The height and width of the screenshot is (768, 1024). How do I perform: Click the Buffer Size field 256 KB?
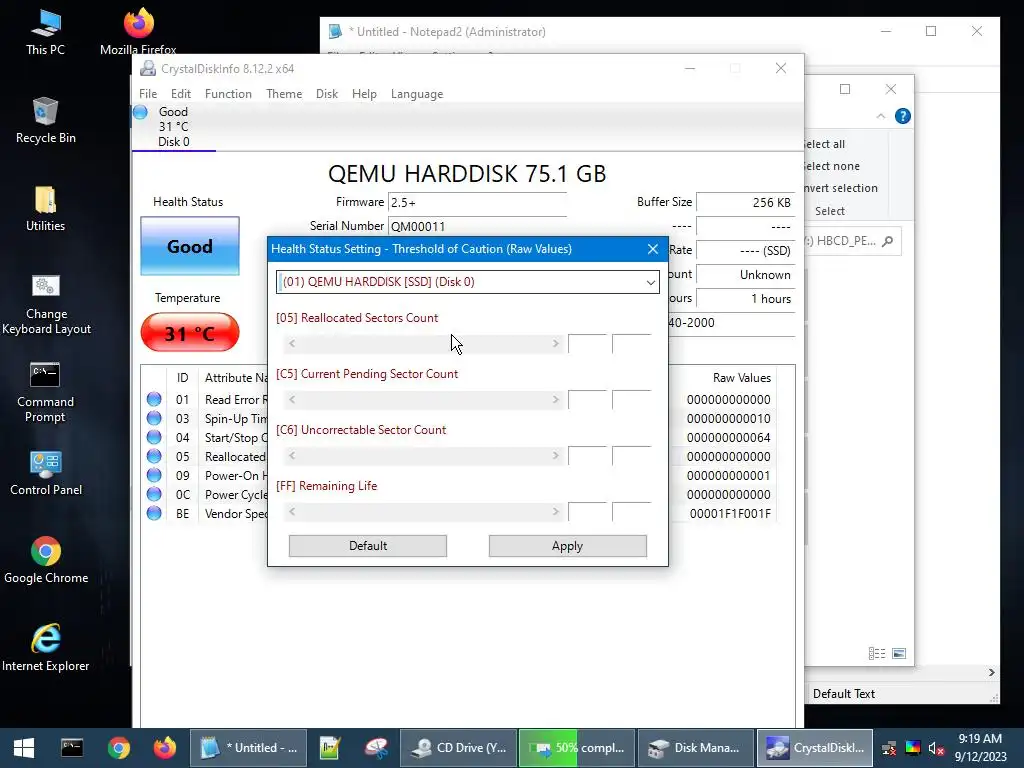(x=745, y=202)
